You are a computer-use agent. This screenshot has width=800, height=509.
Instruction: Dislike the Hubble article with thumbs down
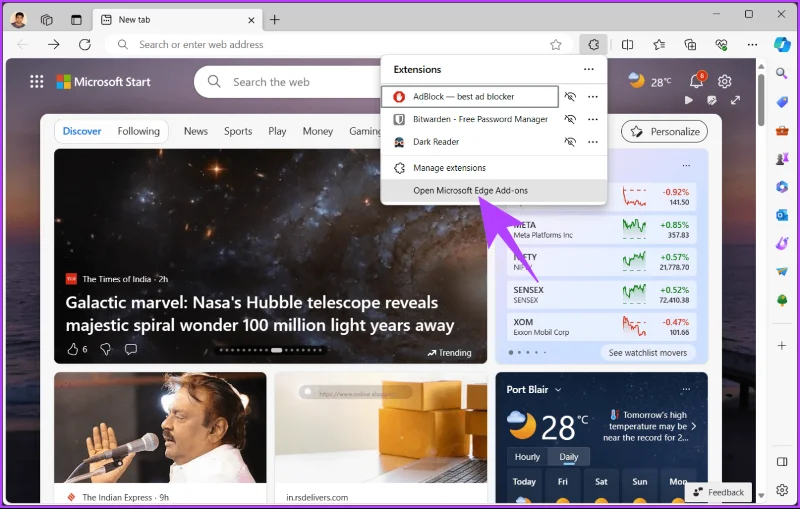point(106,349)
